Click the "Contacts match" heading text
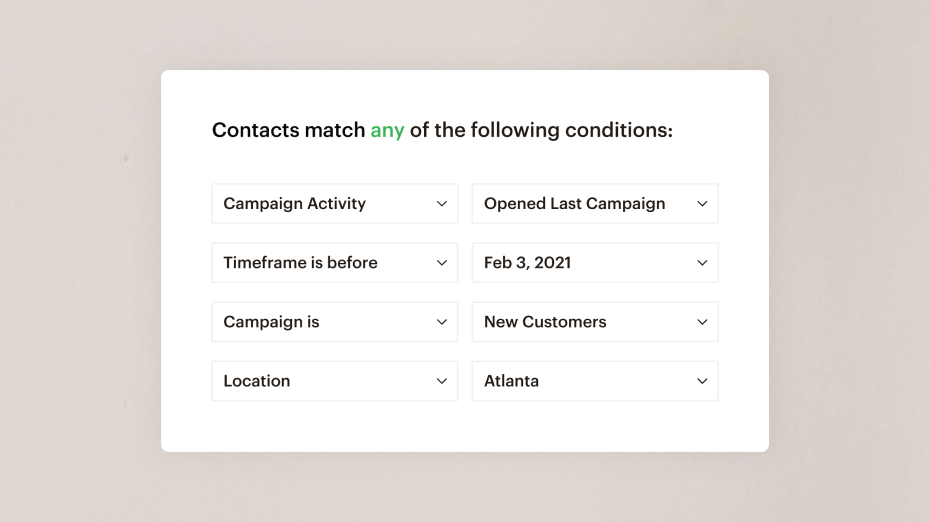930x522 pixels. (288, 131)
